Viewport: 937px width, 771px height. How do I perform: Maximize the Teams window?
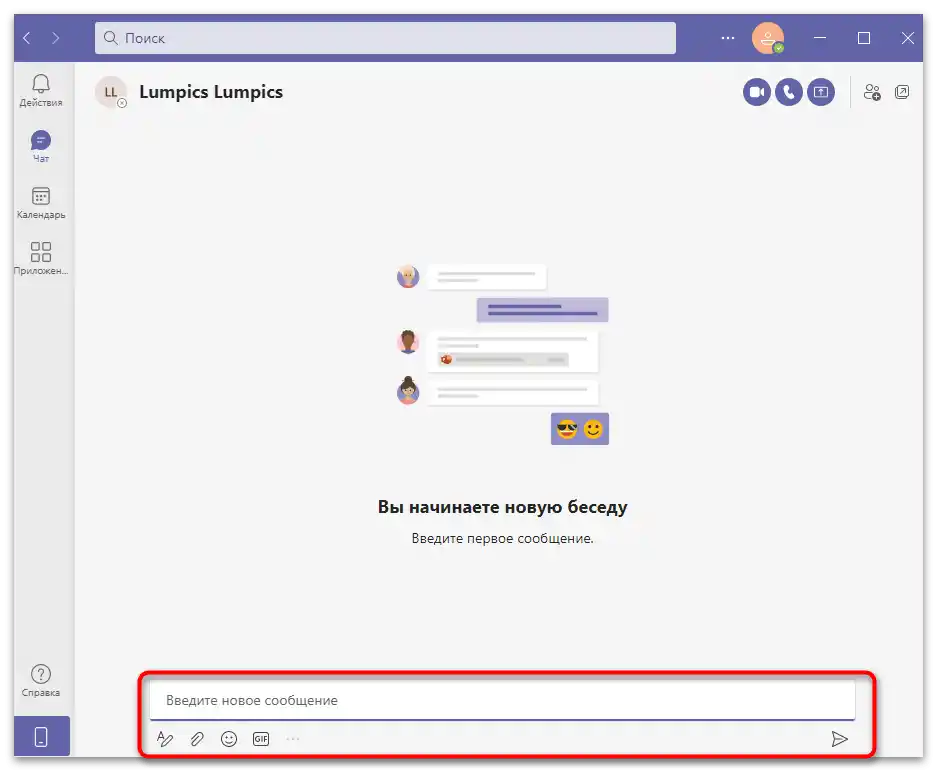click(x=863, y=38)
